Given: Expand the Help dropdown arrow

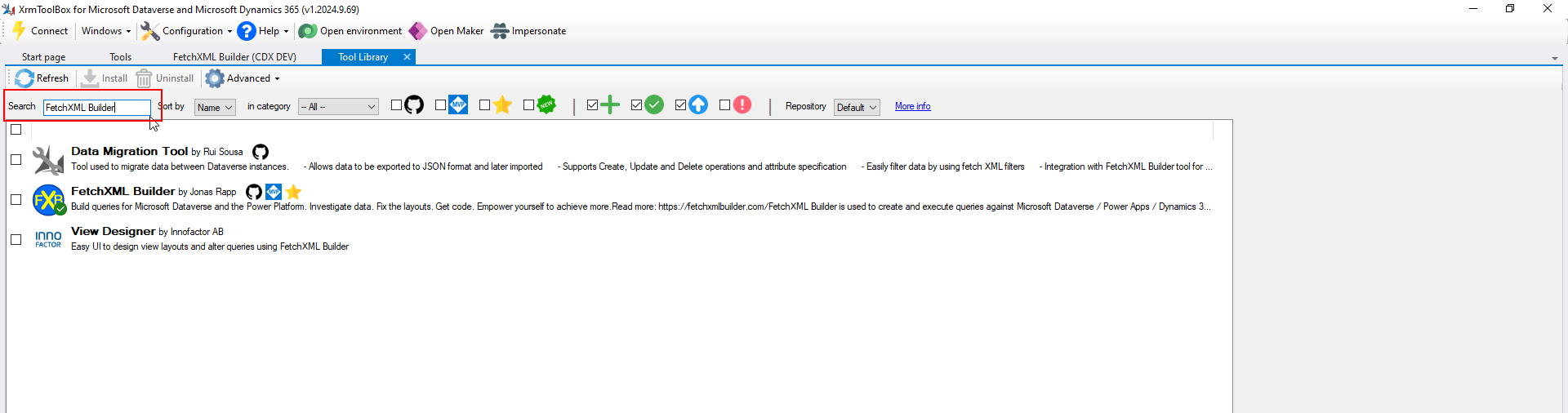Looking at the screenshot, I should [286, 32].
